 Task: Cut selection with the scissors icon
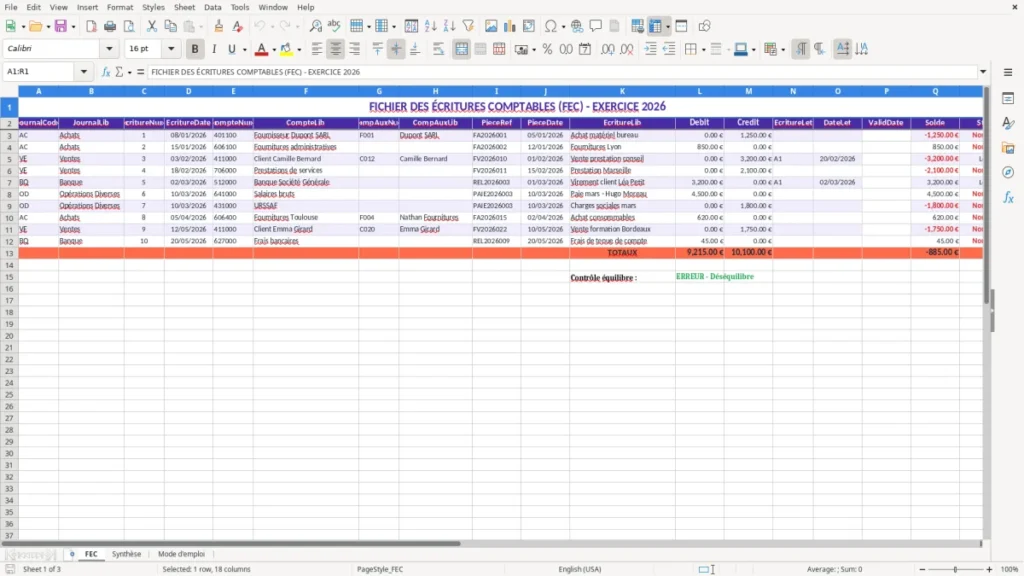point(152,26)
